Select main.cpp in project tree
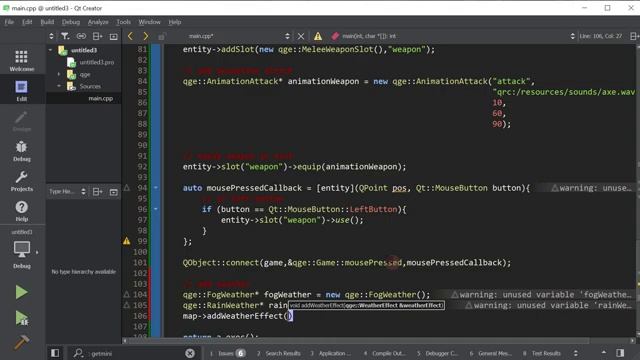The height and width of the screenshot is (360, 640). click(x=100, y=98)
